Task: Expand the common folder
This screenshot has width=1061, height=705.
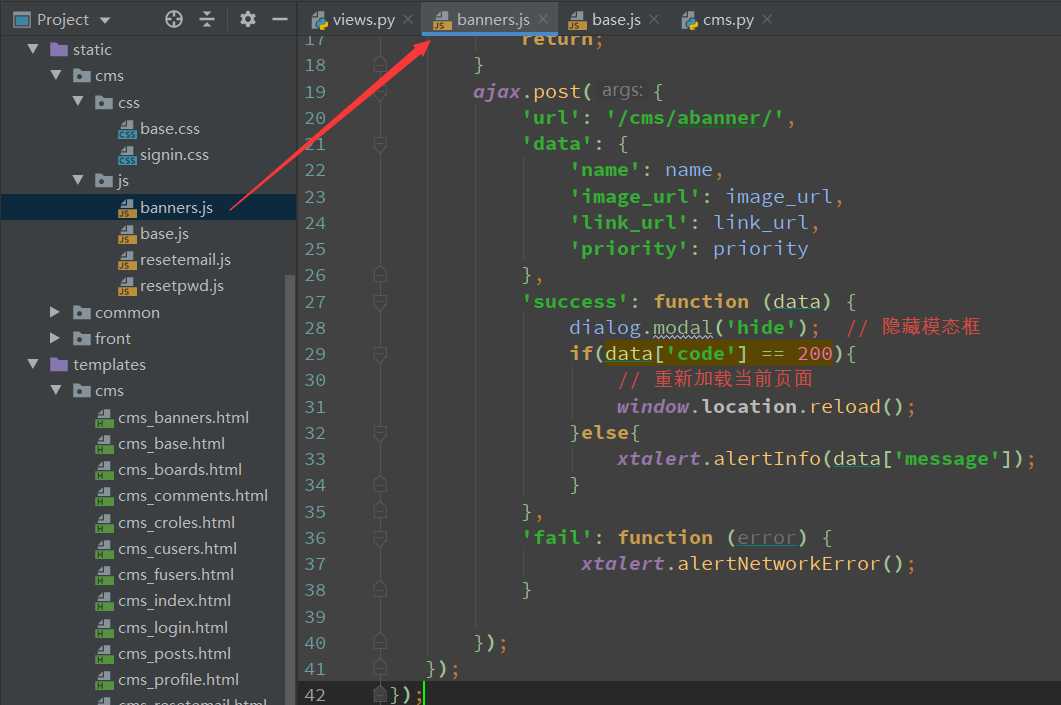Action: coord(55,312)
